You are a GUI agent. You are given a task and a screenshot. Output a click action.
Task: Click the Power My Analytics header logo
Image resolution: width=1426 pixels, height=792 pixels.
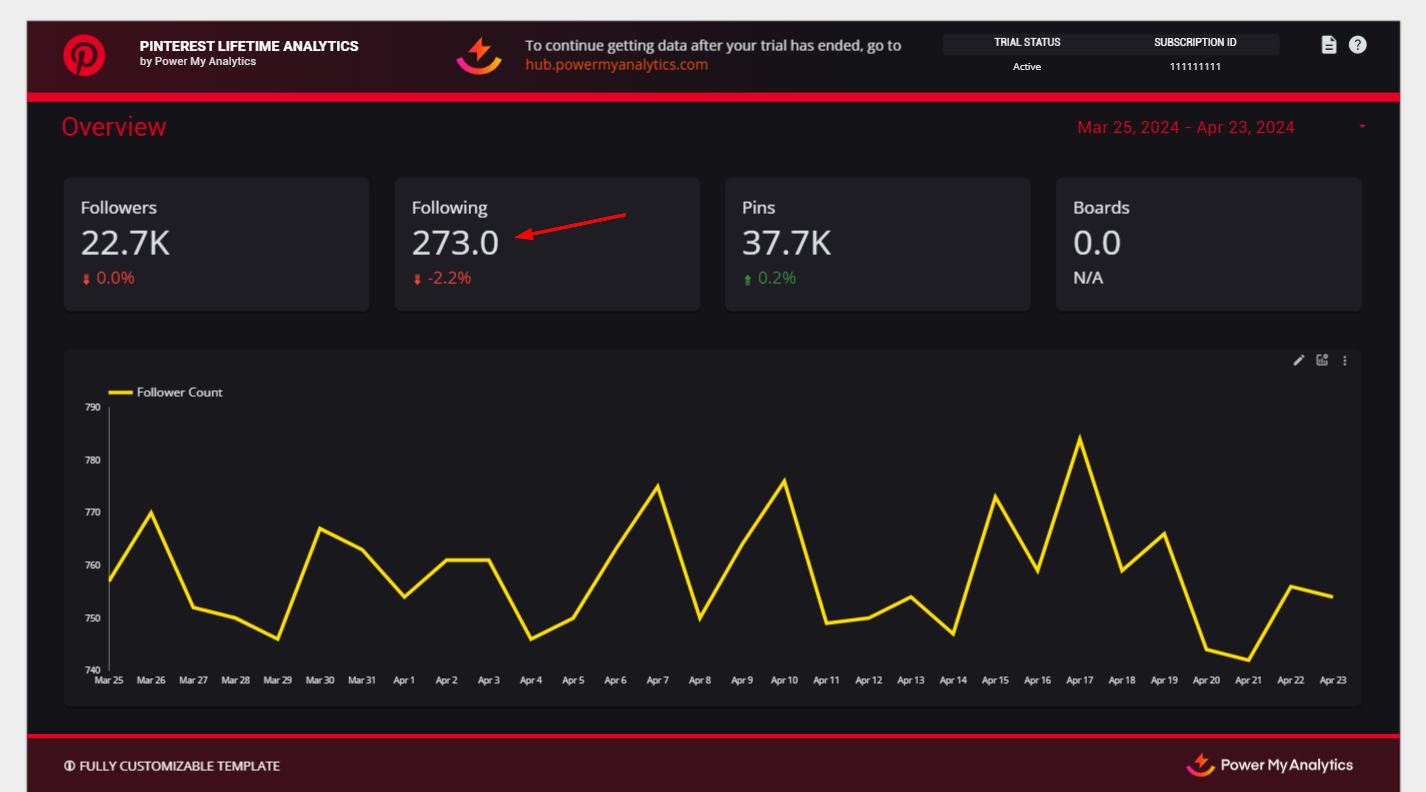479,55
